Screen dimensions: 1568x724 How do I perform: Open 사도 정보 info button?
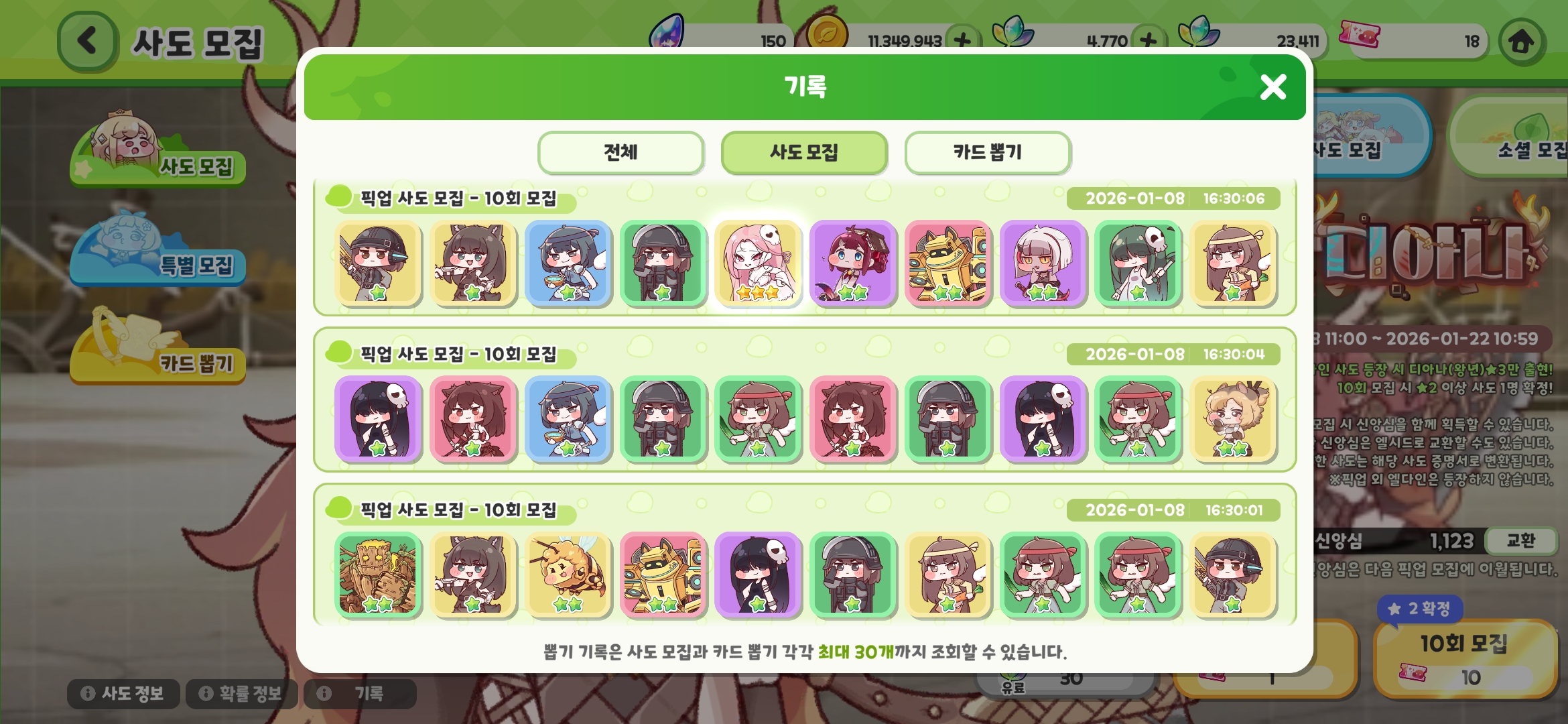point(123,693)
